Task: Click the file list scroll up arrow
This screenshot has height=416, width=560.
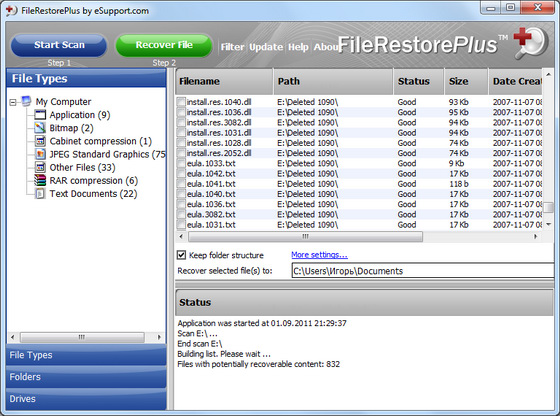Action: 548,74
